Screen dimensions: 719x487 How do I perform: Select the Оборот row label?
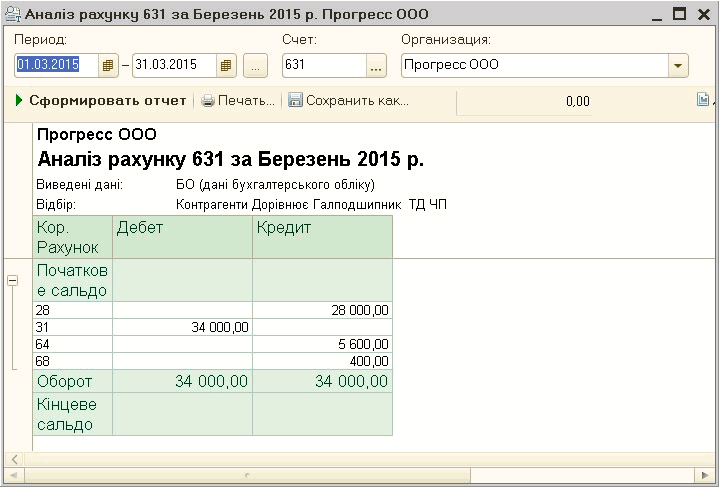coord(72,381)
